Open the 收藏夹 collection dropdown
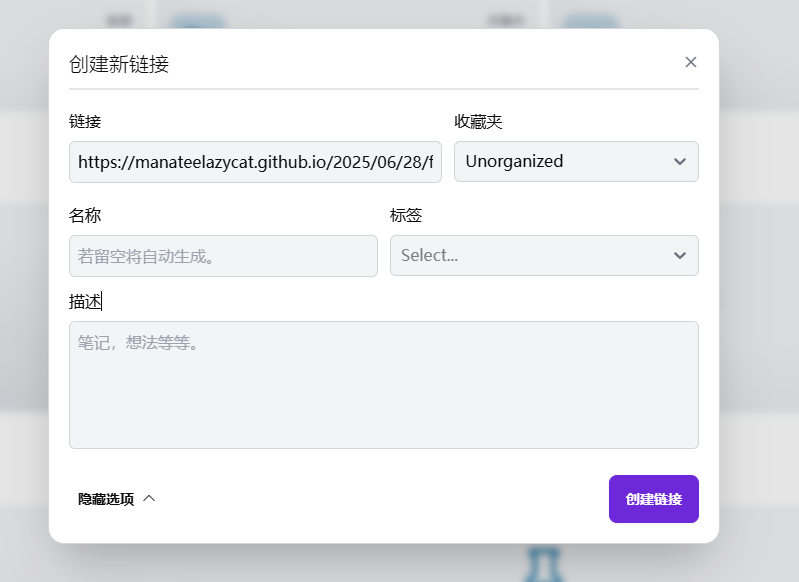Image resolution: width=799 pixels, height=582 pixels. 576,162
